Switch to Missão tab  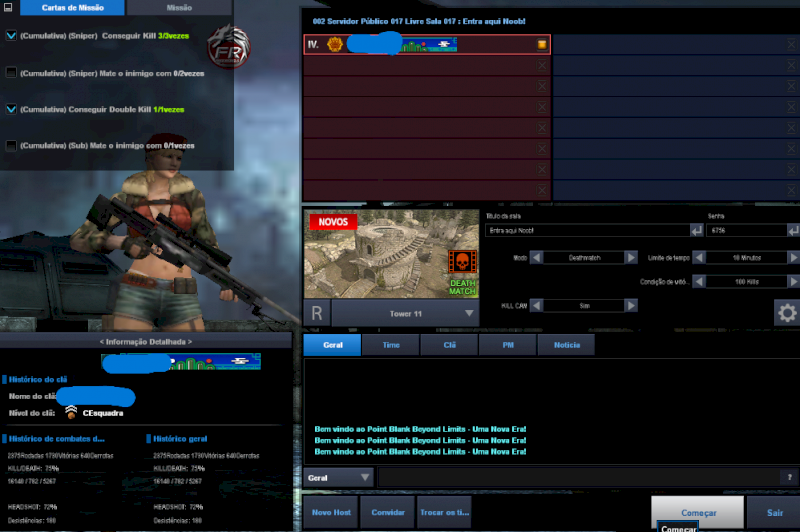[x=179, y=8]
